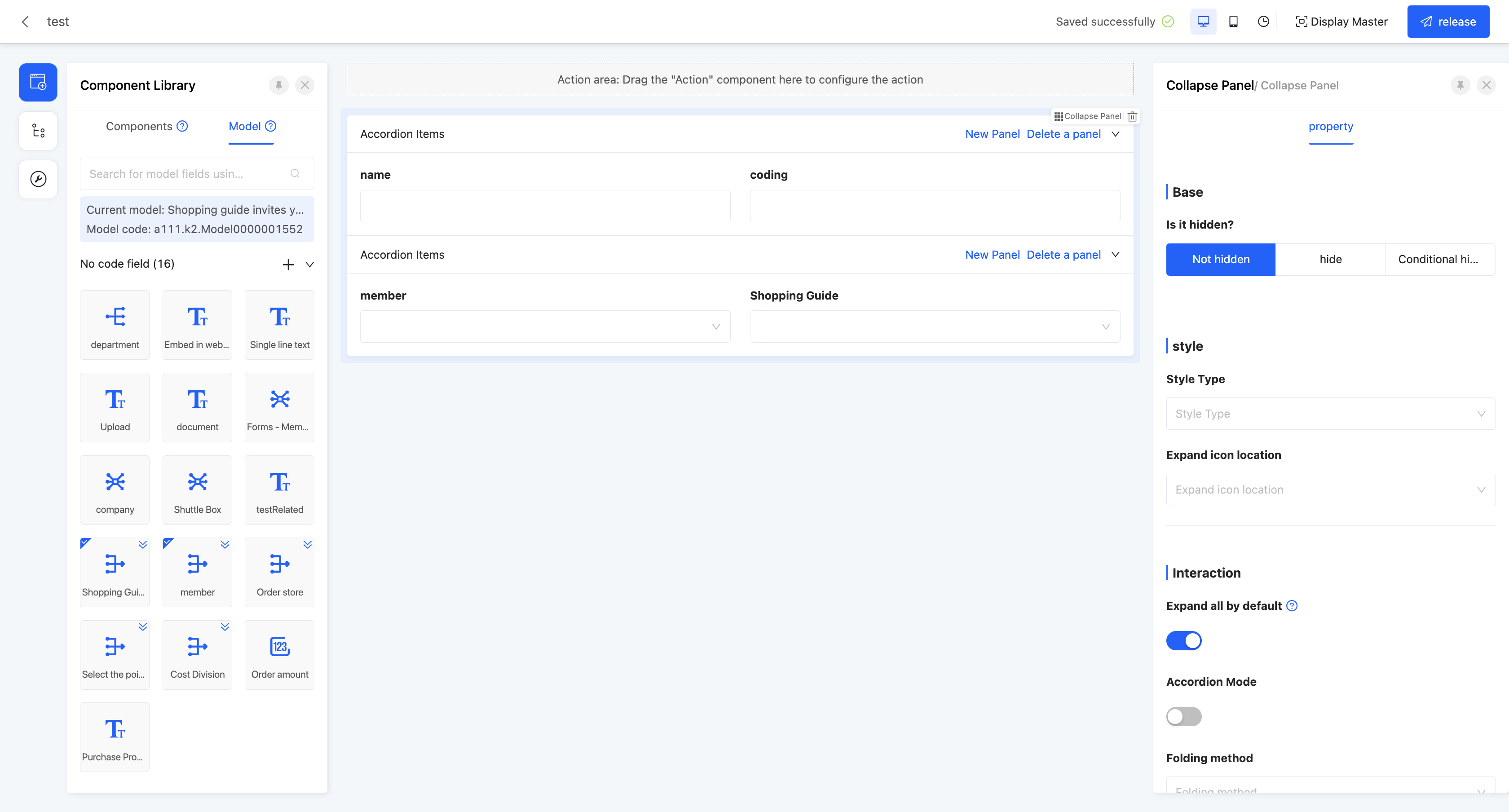This screenshot has height=812, width=1509.
Task: Add a no code field with plus icon
Action: pos(288,264)
